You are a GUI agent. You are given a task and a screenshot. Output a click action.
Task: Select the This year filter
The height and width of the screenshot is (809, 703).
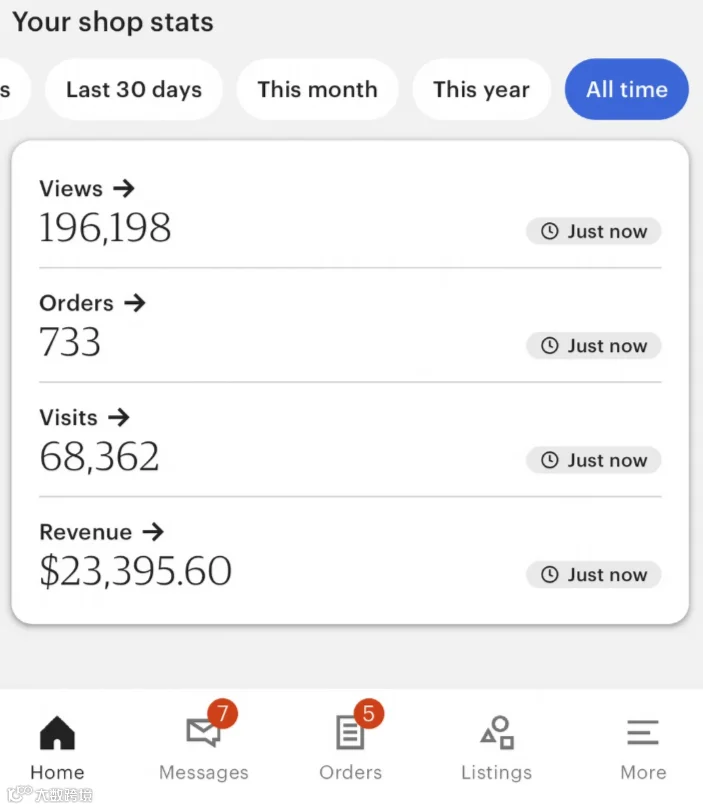click(x=481, y=89)
